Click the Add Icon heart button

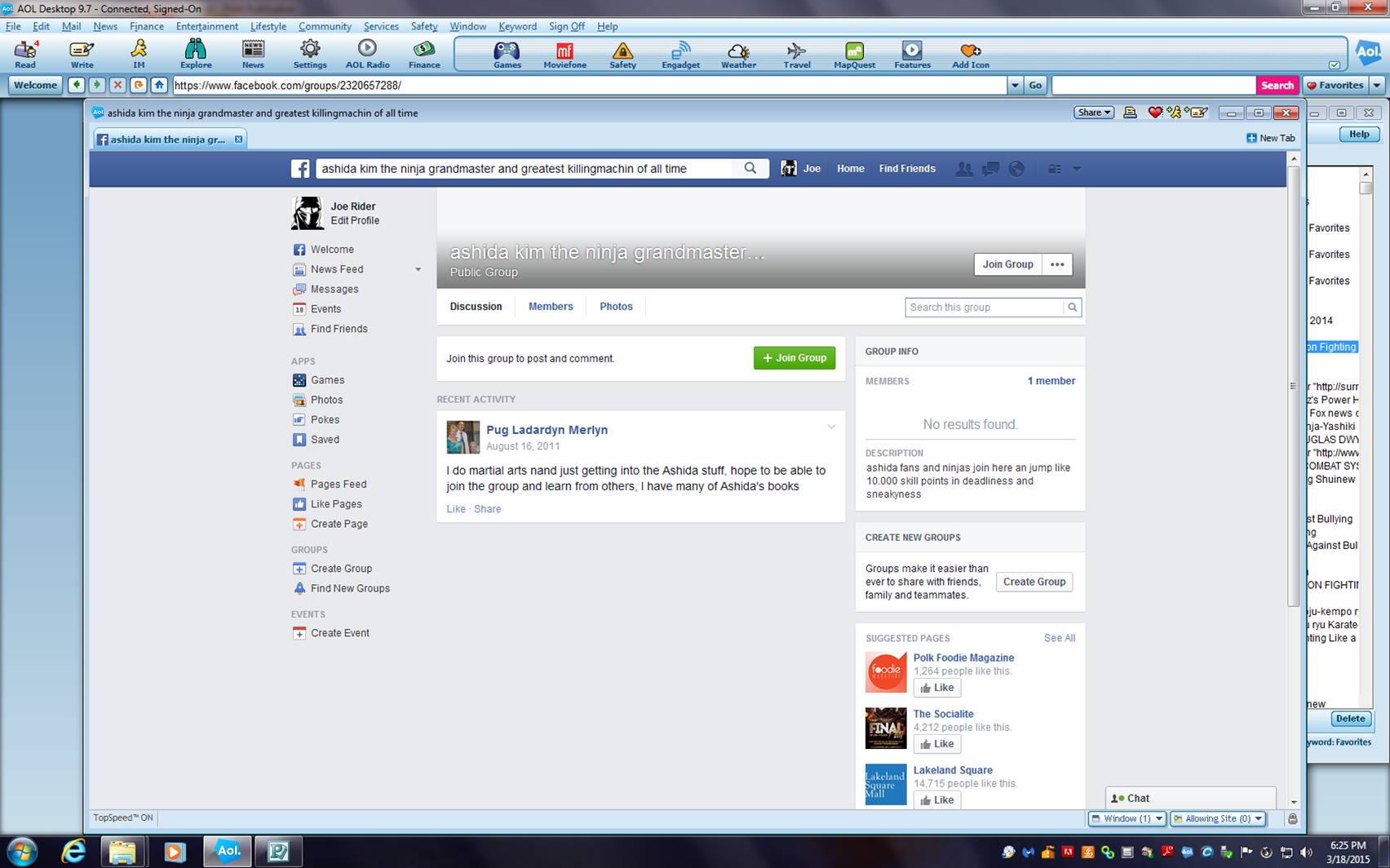pyautogui.click(x=970, y=55)
